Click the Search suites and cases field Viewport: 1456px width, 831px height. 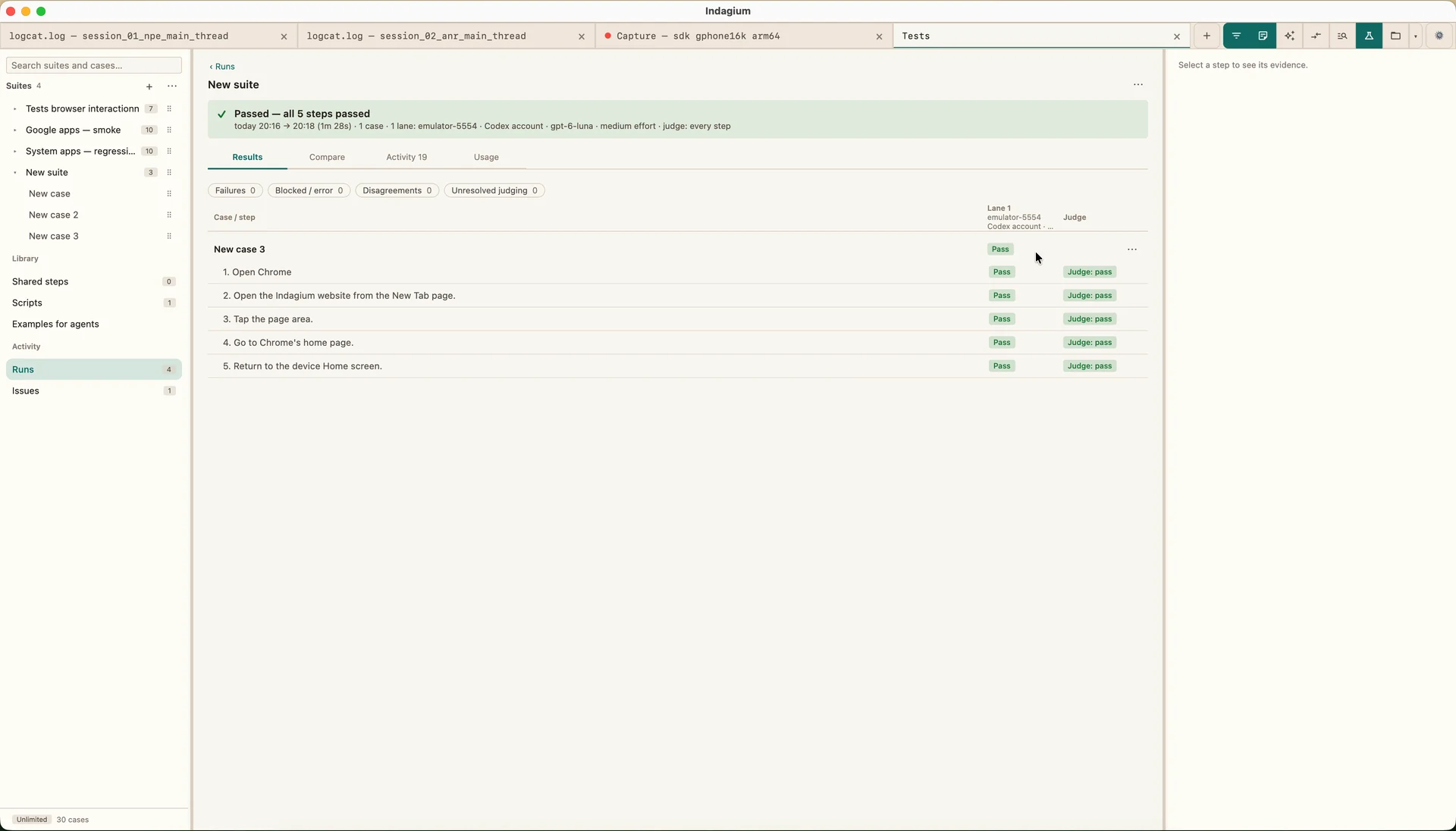pos(94,65)
